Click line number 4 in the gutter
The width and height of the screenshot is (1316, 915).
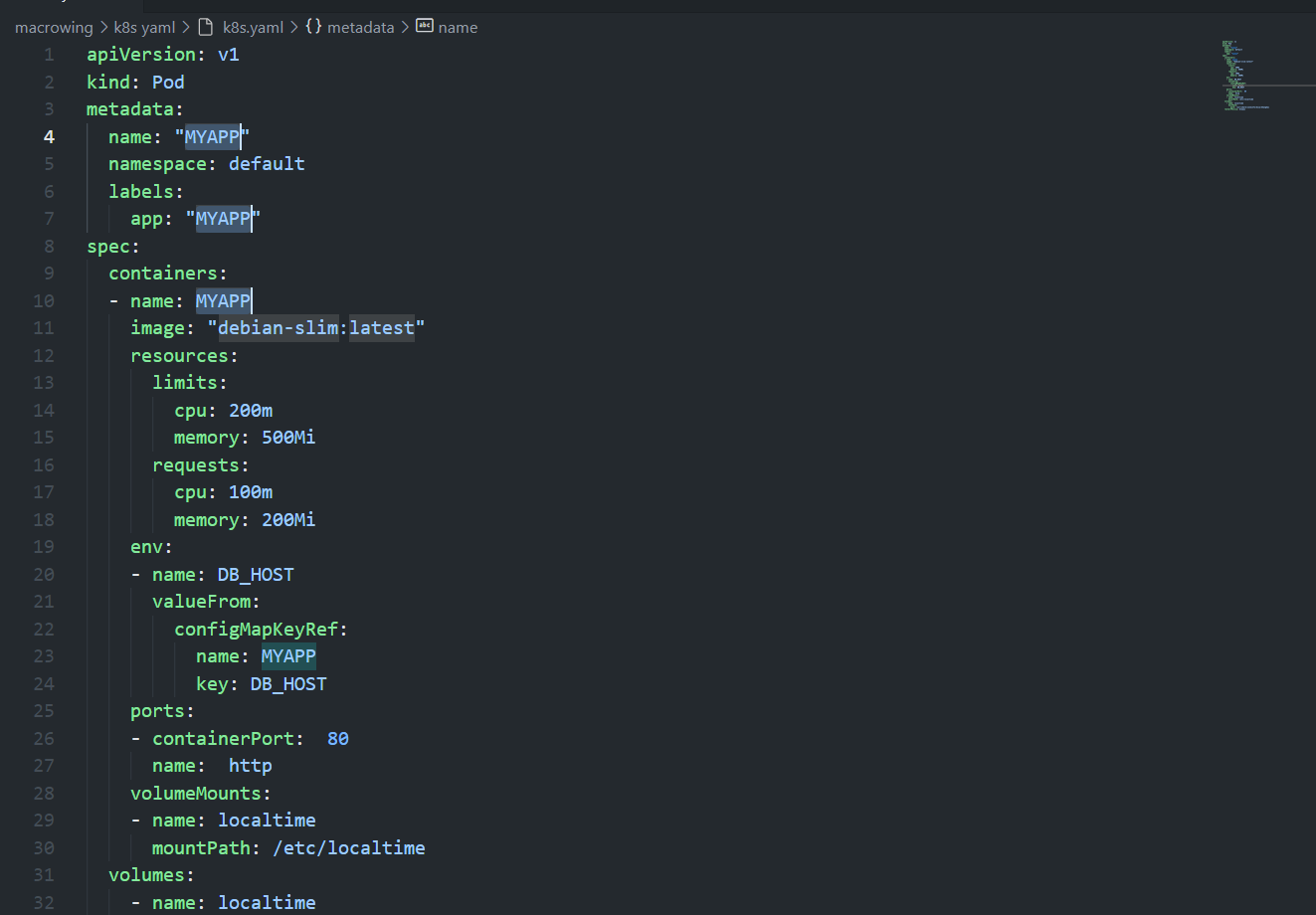(49, 136)
